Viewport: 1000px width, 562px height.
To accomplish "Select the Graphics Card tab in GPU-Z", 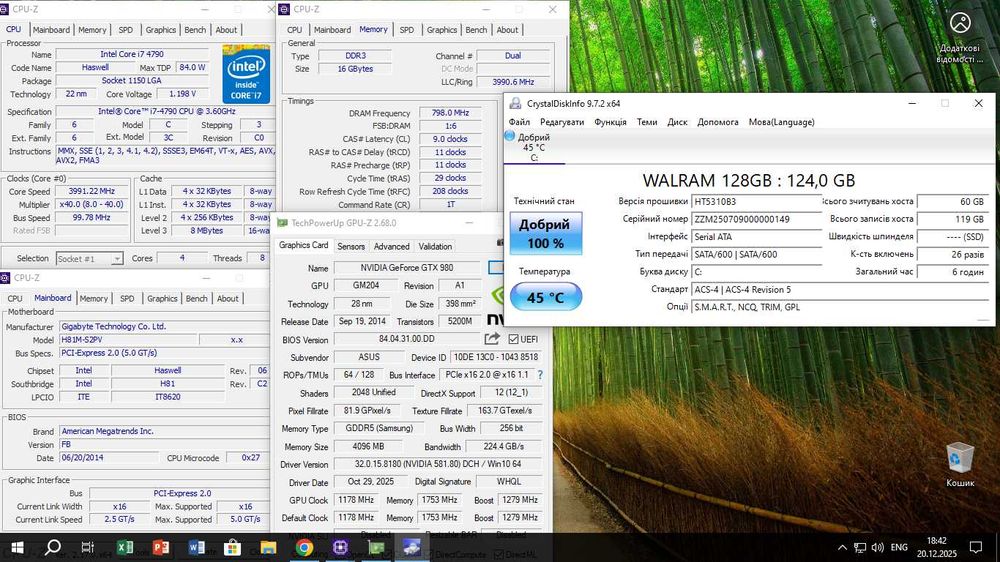I will (x=304, y=246).
